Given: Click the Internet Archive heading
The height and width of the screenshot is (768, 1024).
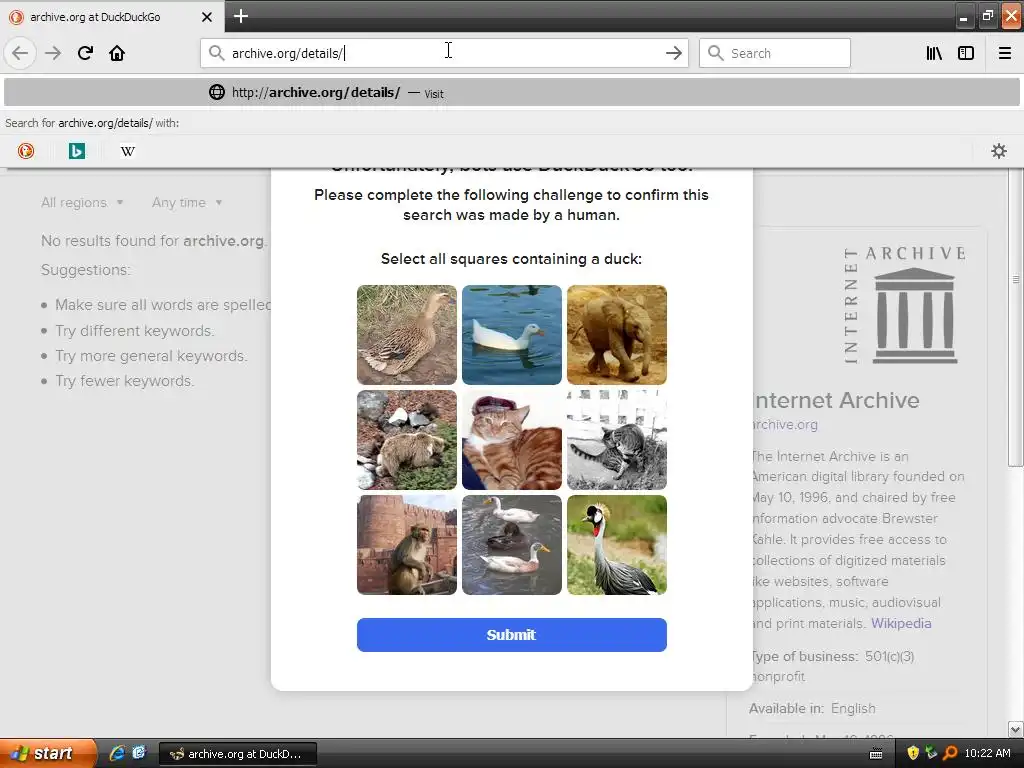Looking at the screenshot, I should click(x=835, y=400).
